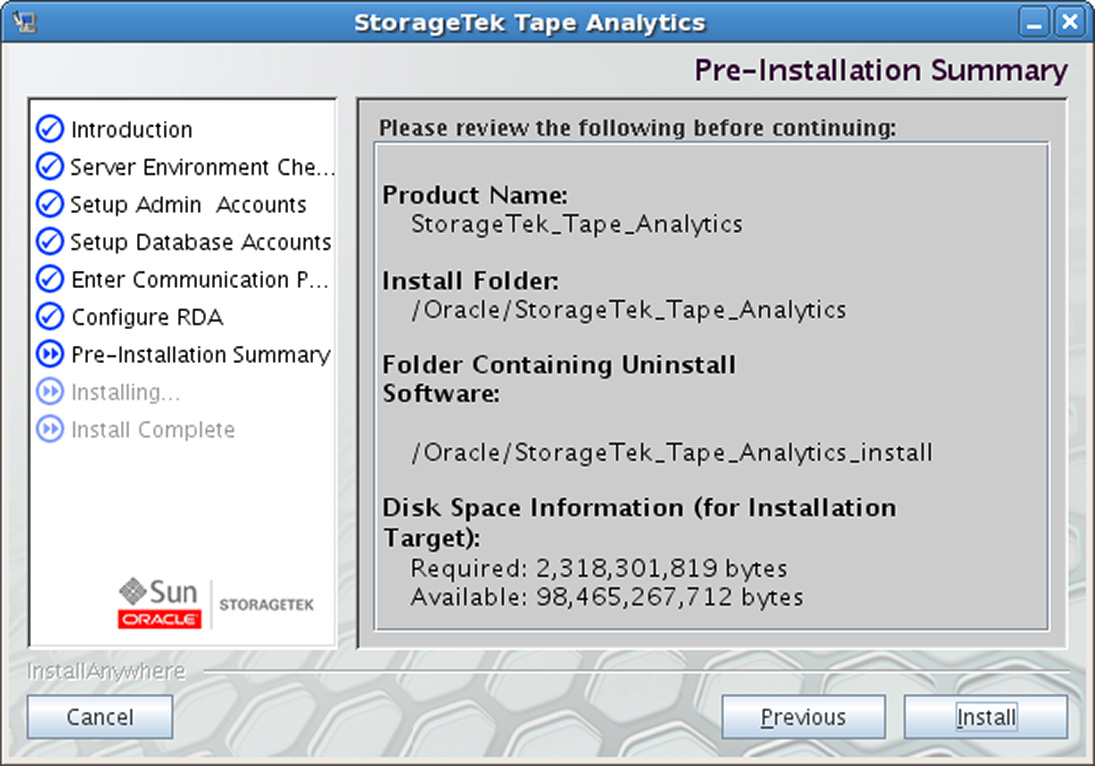Click the Install Folder path text
The width and height of the screenshot is (1095, 766).
click(629, 310)
